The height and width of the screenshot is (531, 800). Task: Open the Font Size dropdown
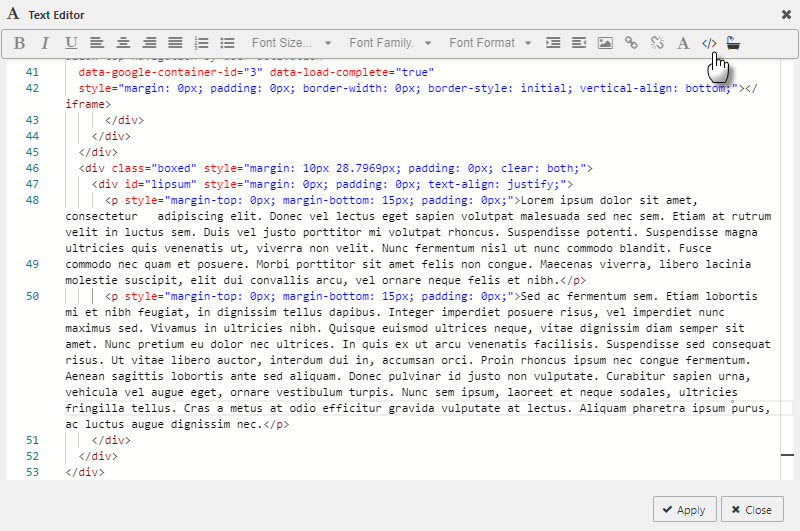click(x=291, y=43)
